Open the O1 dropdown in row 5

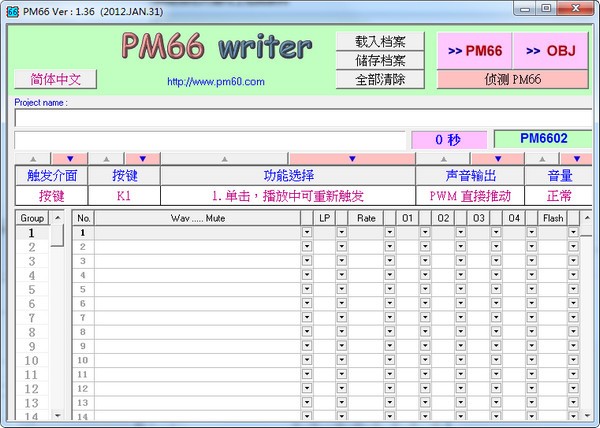(425, 289)
